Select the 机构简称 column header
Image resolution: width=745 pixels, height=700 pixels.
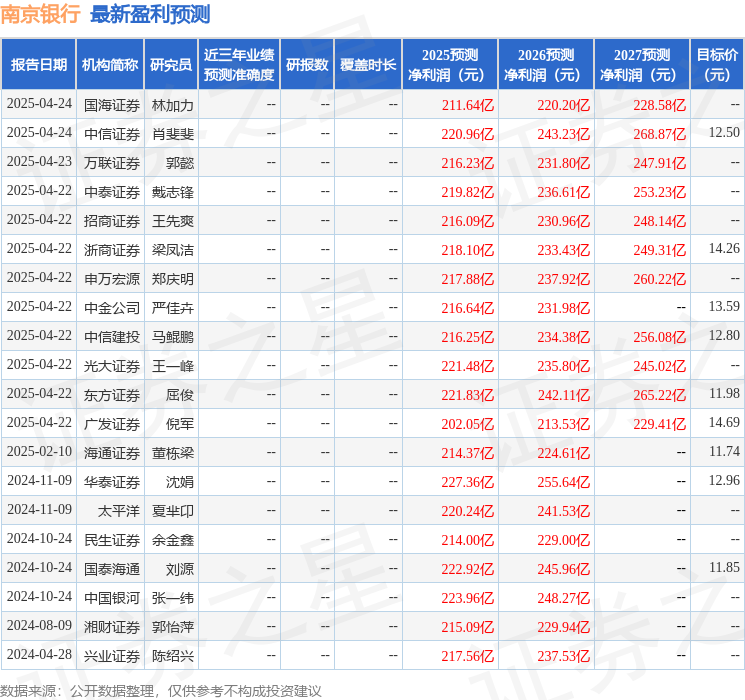pos(110,64)
